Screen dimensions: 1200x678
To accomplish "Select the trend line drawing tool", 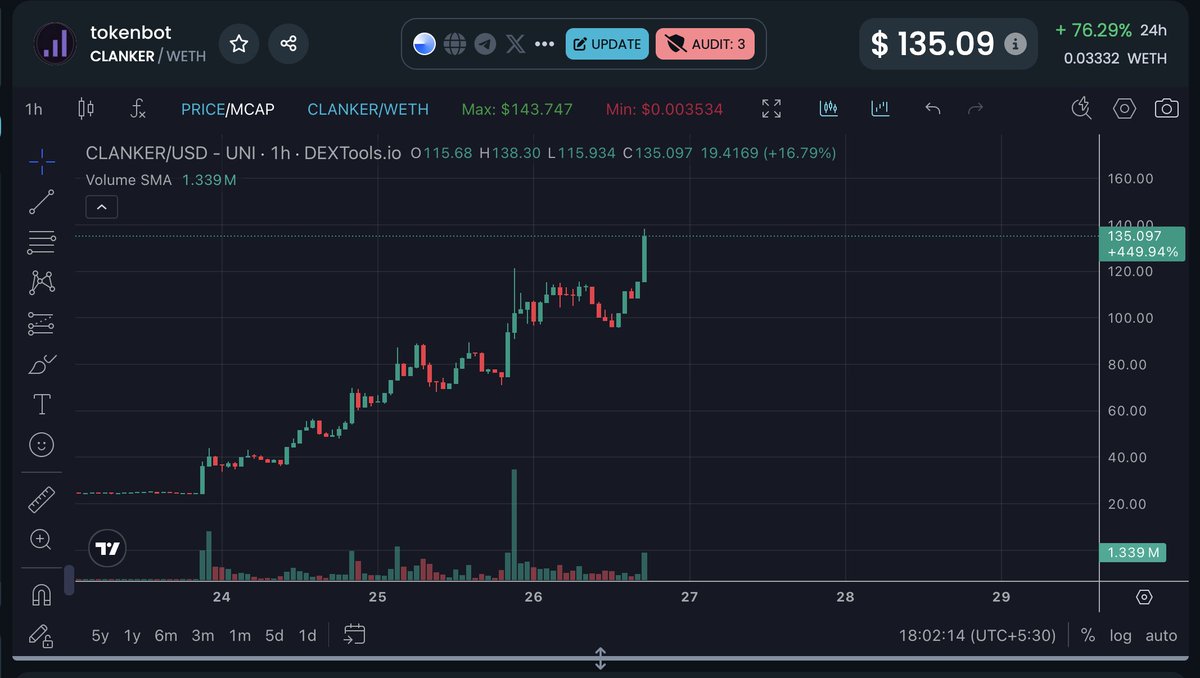I will point(41,202).
